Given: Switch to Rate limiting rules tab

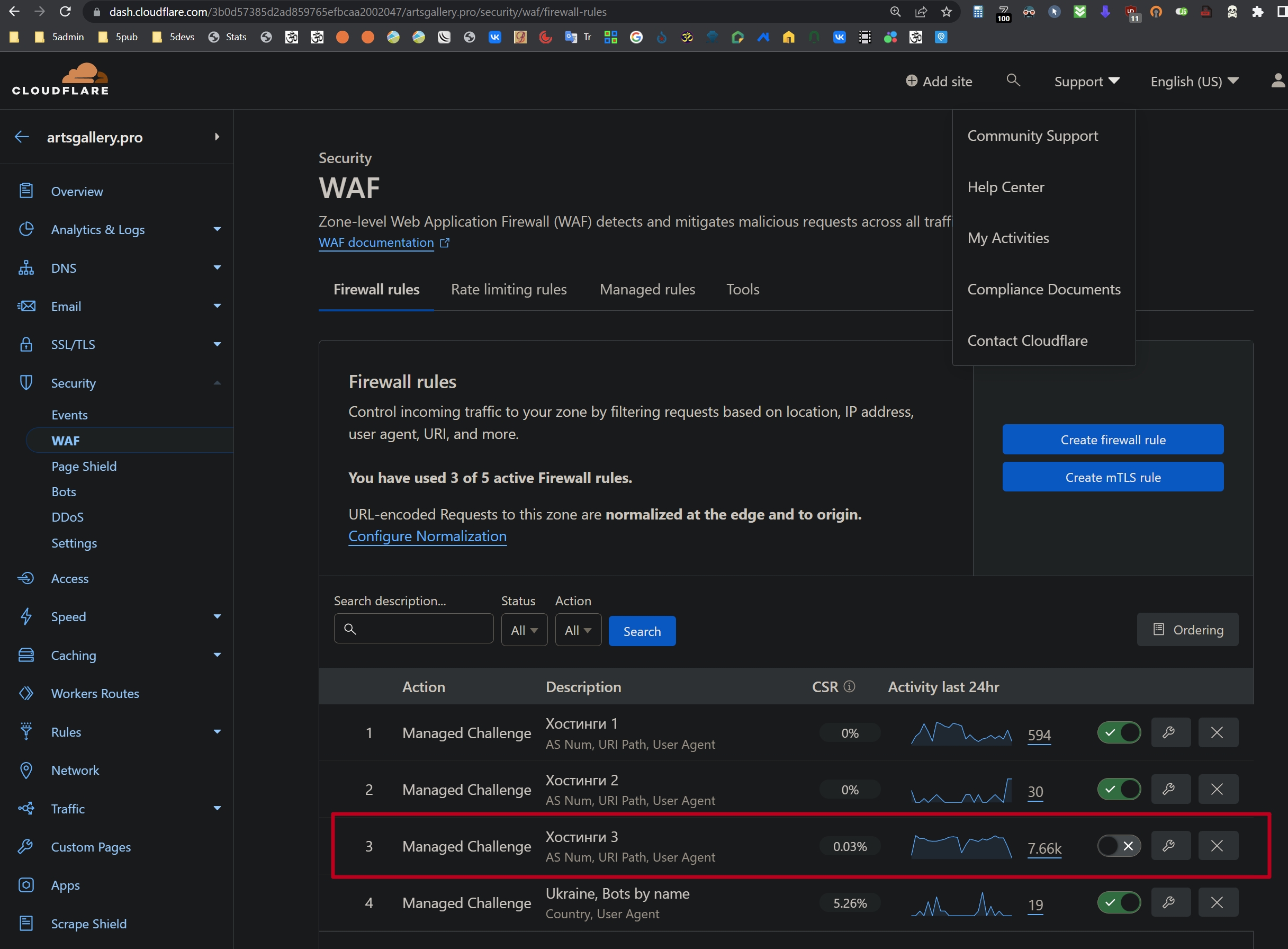Looking at the screenshot, I should [x=509, y=289].
